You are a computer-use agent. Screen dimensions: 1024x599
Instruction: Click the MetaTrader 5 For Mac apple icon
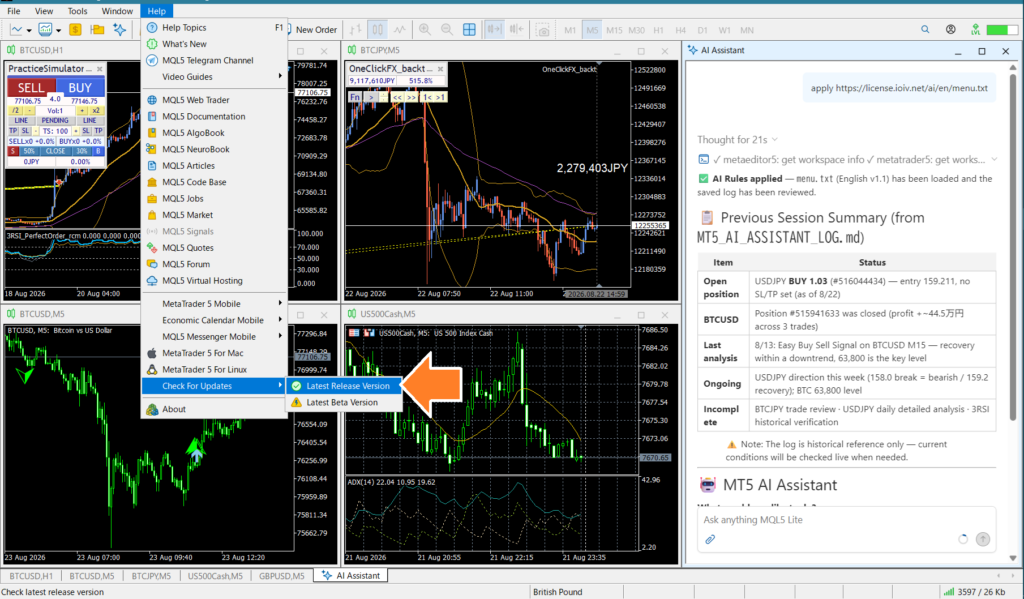tap(152, 353)
